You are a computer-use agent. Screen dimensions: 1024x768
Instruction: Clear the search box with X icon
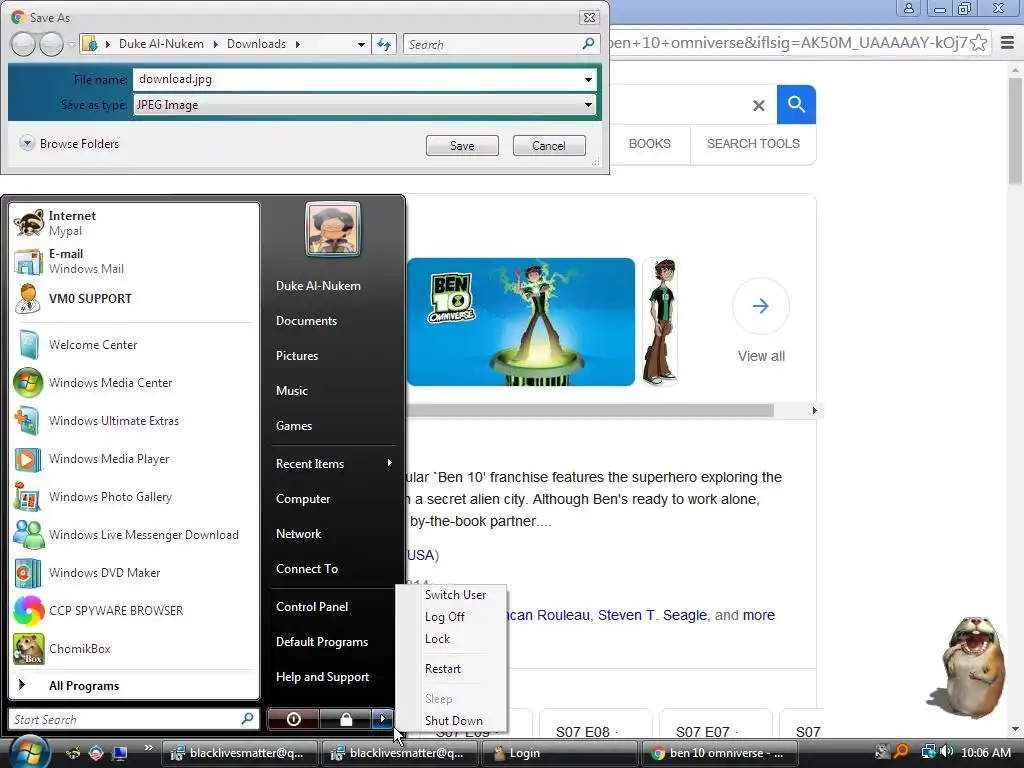point(758,105)
